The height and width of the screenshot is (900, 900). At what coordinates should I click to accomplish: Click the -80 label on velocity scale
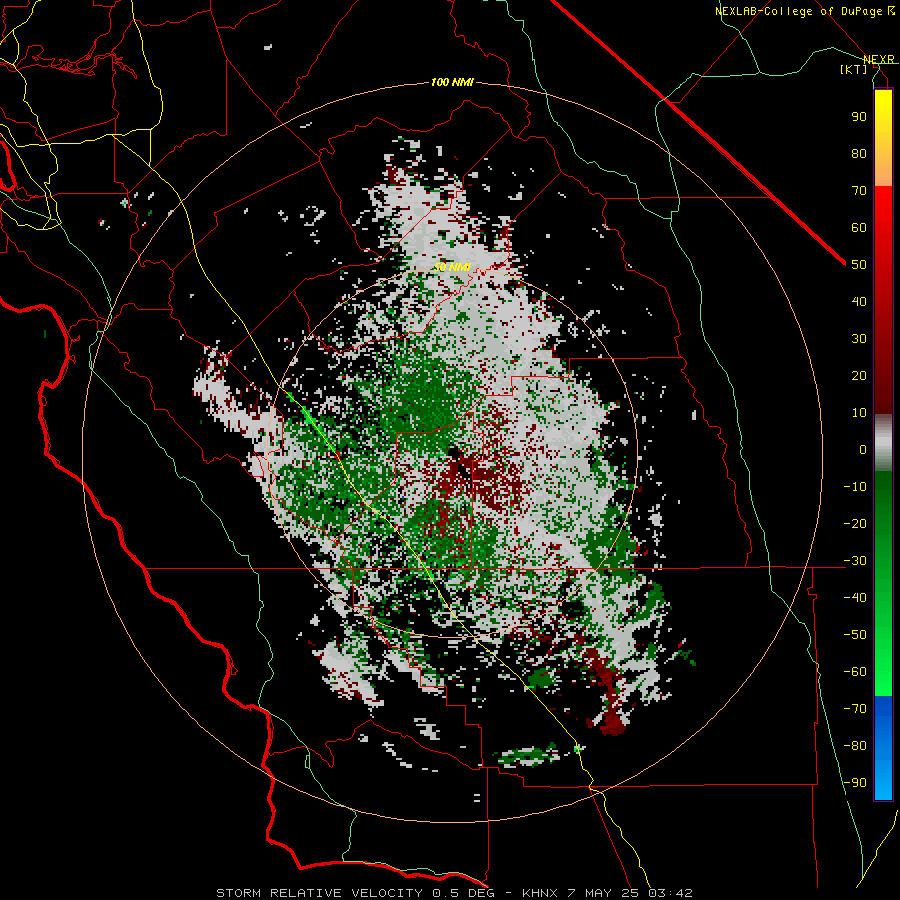[x=855, y=746]
